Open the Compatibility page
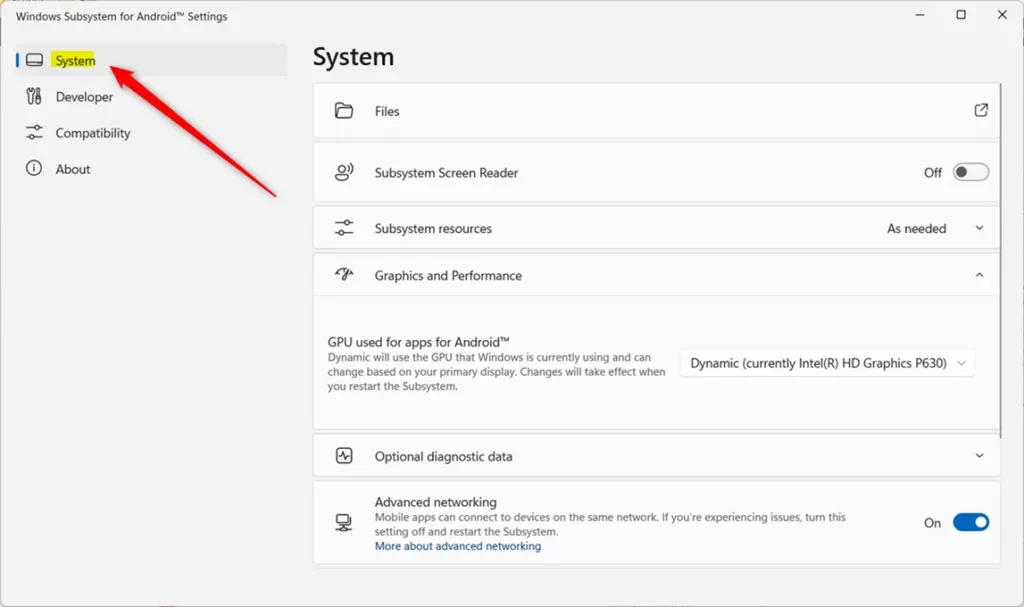Viewport: 1024px width, 607px height. tap(93, 133)
